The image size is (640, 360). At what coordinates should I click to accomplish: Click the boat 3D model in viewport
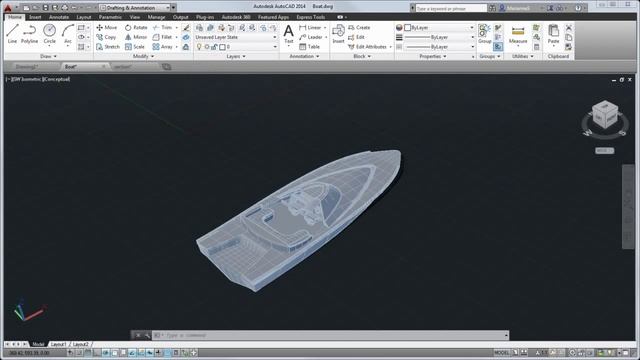pyautogui.click(x=299, y=220)
